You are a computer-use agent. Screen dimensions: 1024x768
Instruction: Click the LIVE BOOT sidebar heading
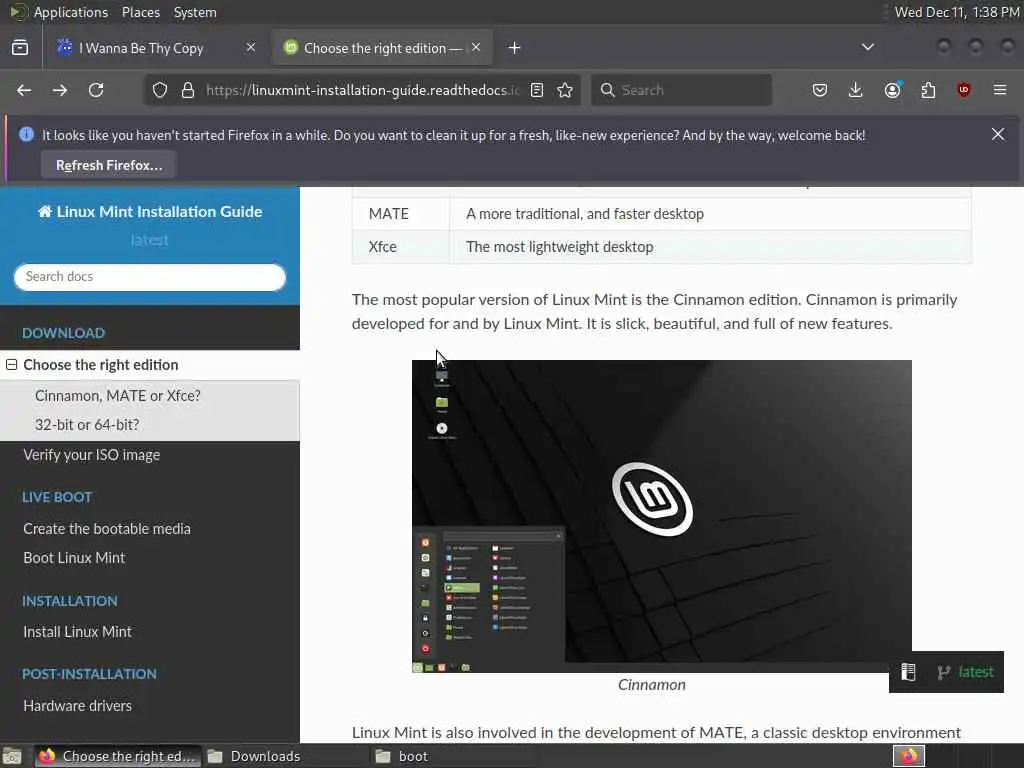tap(57, 497)
